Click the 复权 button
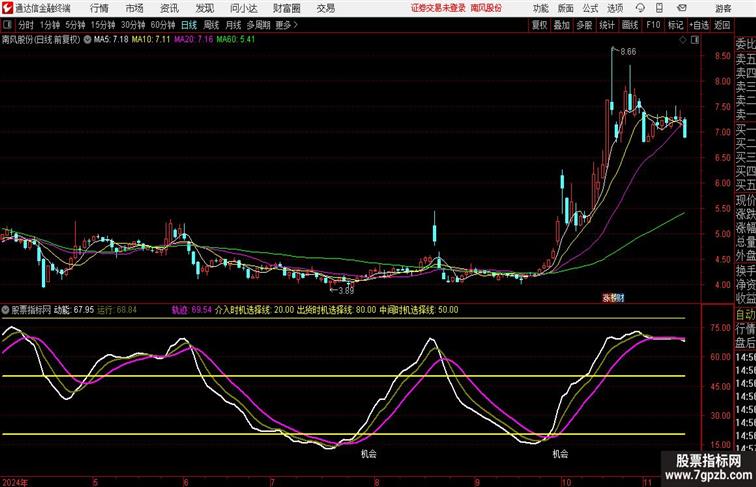756x487 pixels. 539,25
